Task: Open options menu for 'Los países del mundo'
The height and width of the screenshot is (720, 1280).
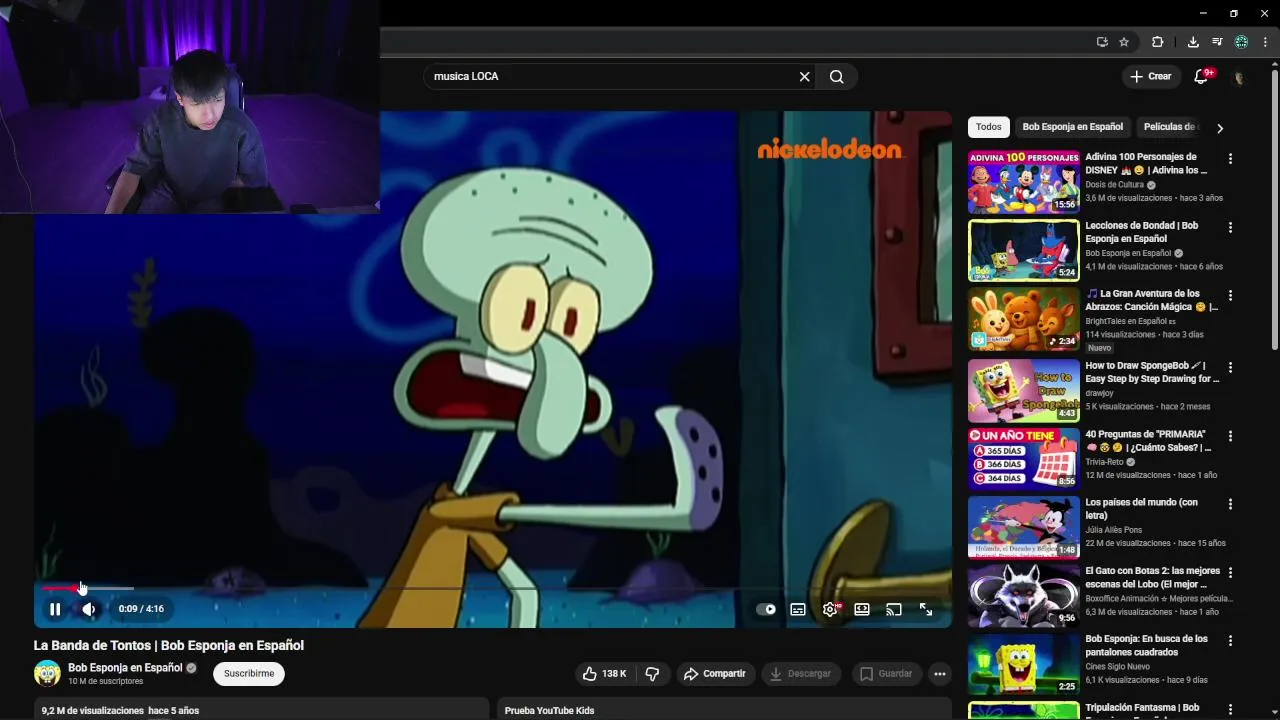Action: (1230, 504)
